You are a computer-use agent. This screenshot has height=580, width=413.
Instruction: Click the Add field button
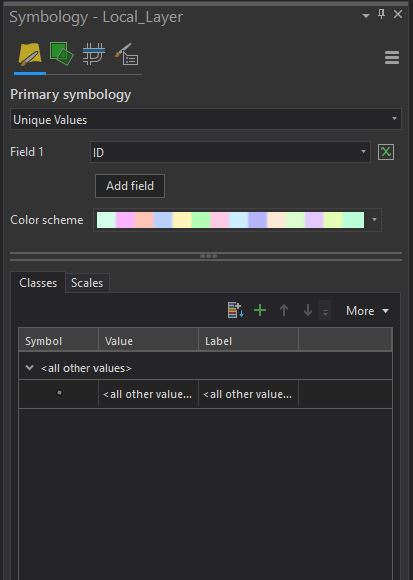pos(130,186)
